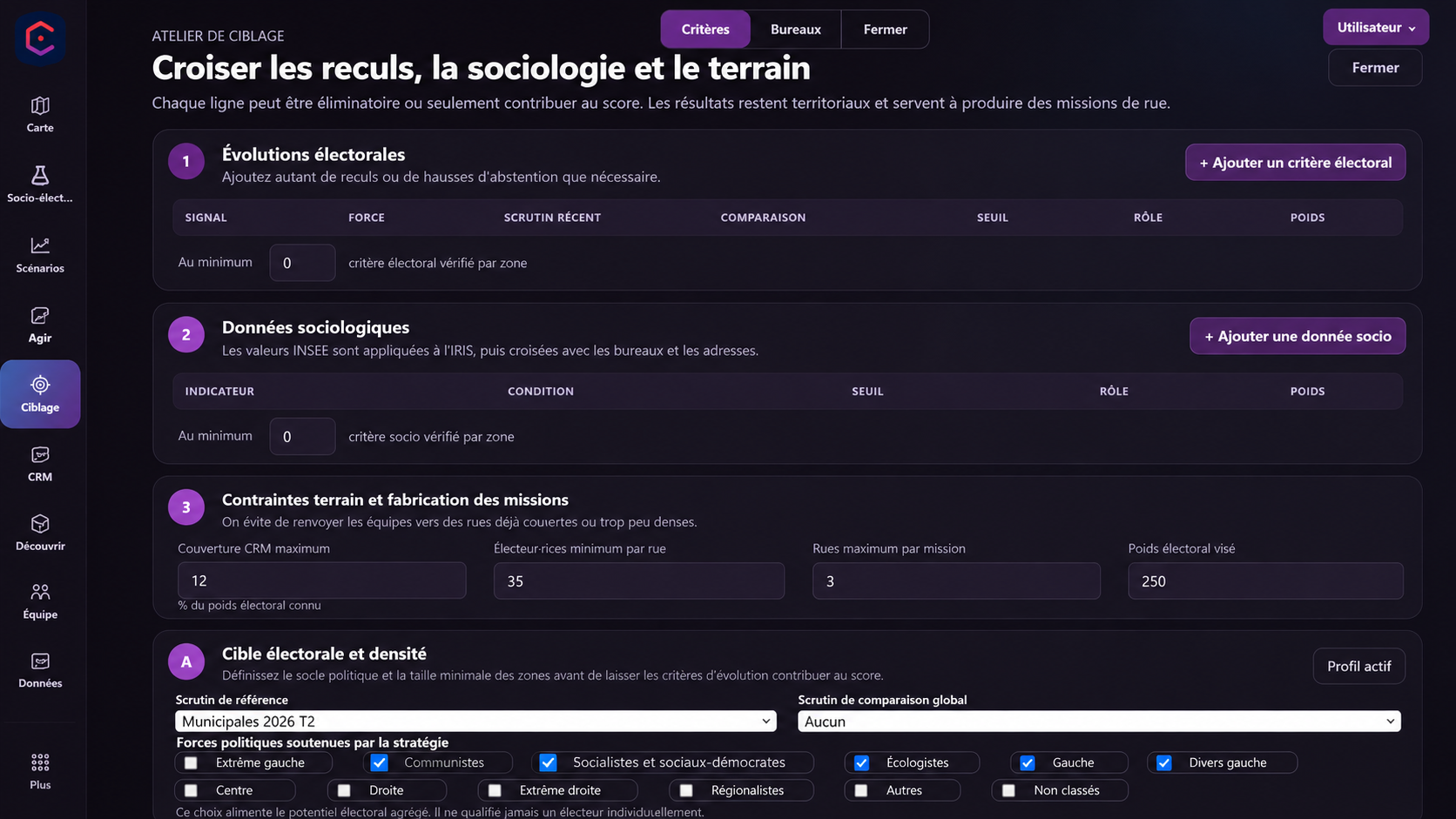
Task: Enable the Extrême gauche checkbox
Action: tap(191, 763)
